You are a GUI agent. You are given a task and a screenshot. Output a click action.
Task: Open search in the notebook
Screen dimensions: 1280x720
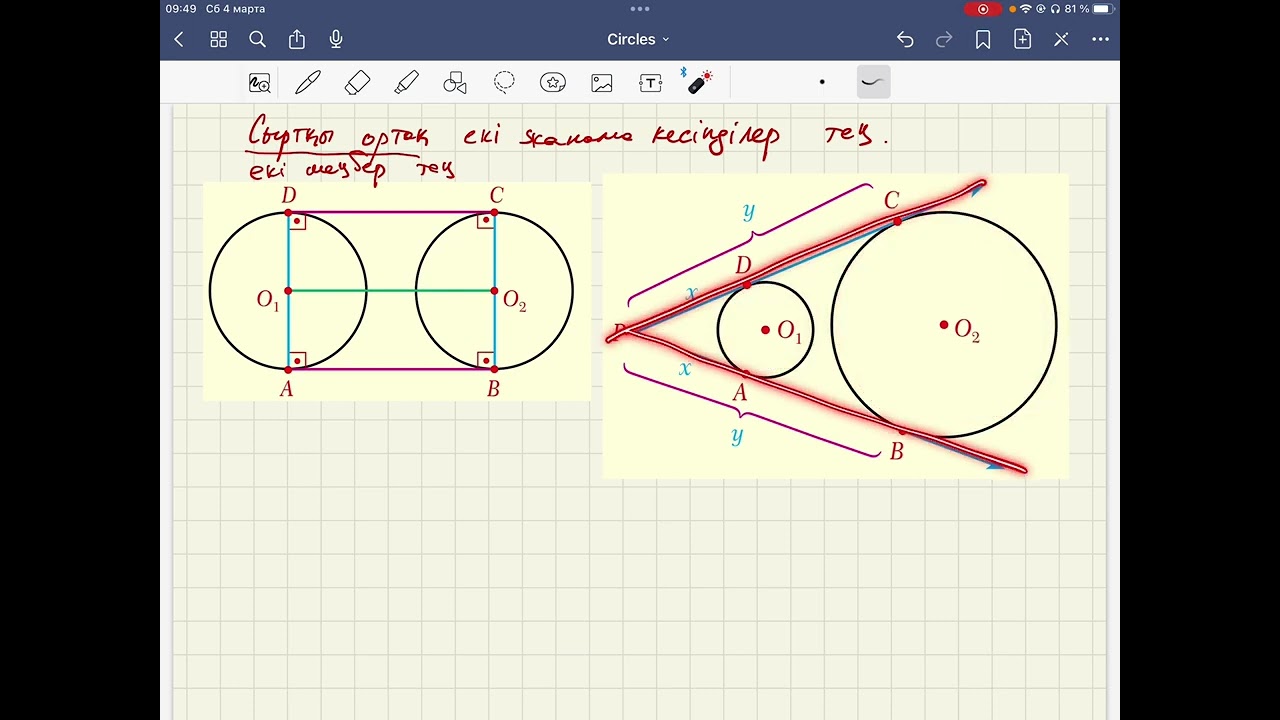point(257,39)
